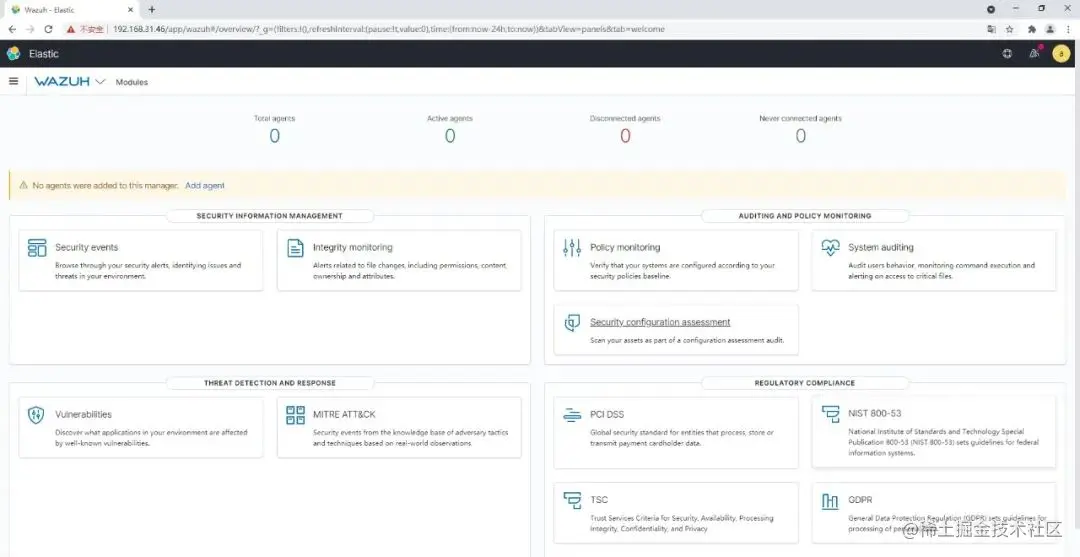Open the Chrome three-dot menu
Viewport: 1080px width, 557px height.
[1068, 29]
